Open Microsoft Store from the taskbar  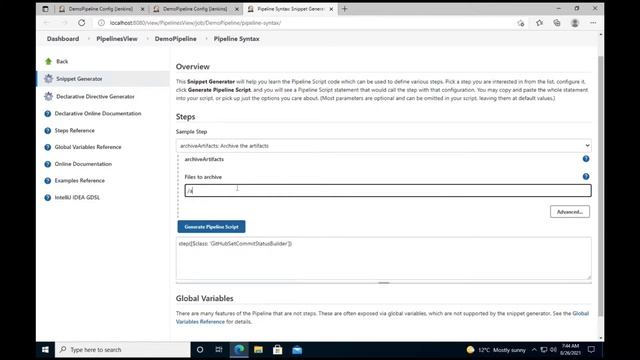(278, 350)
